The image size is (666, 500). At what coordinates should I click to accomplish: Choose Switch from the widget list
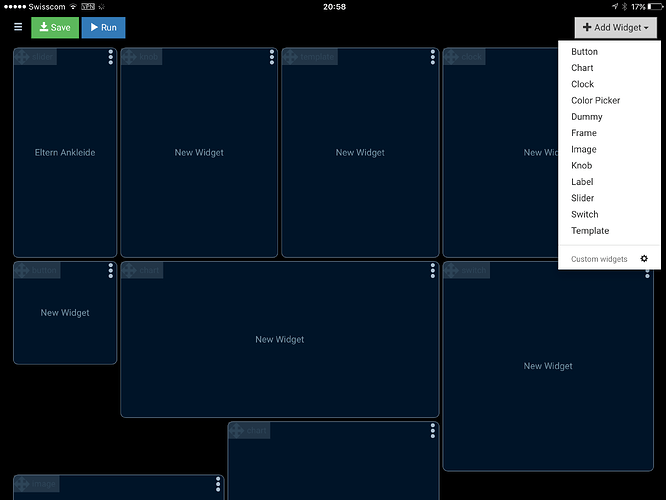[x=584, y=215]
